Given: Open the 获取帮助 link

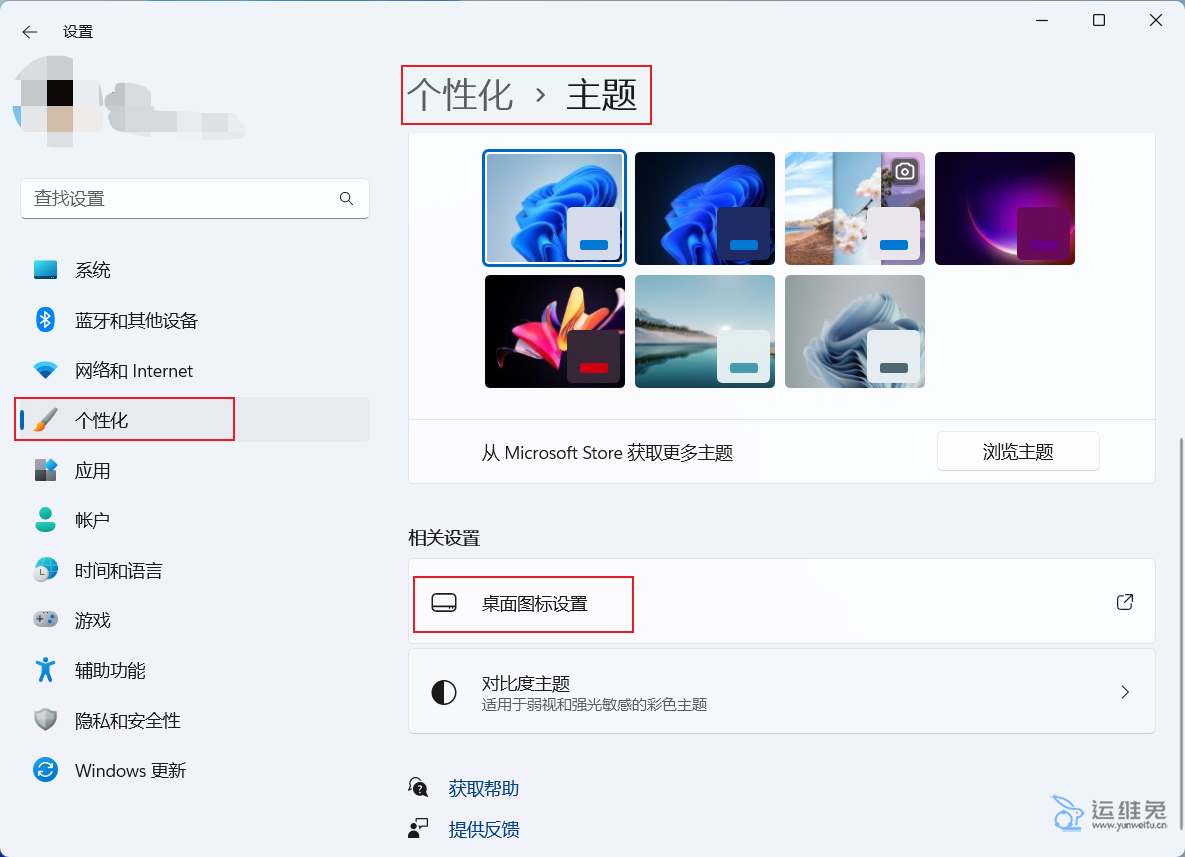Looking at the screenshot, I should pyautogui.click(x=484, y=788).
